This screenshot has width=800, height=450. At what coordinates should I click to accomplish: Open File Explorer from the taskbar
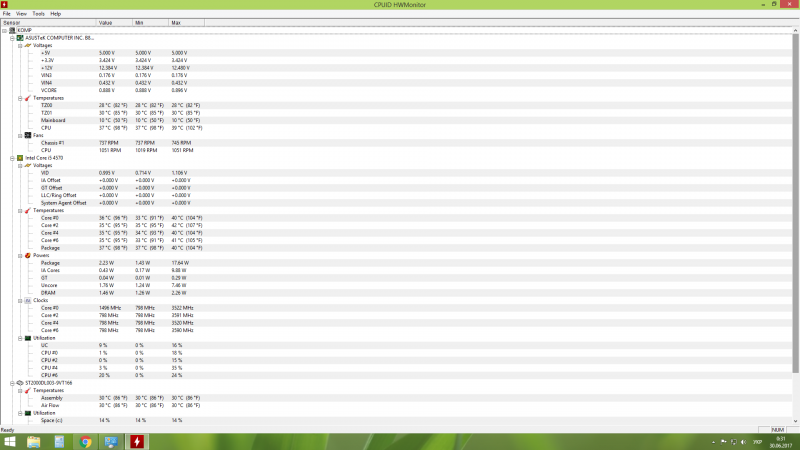point(34,441)
